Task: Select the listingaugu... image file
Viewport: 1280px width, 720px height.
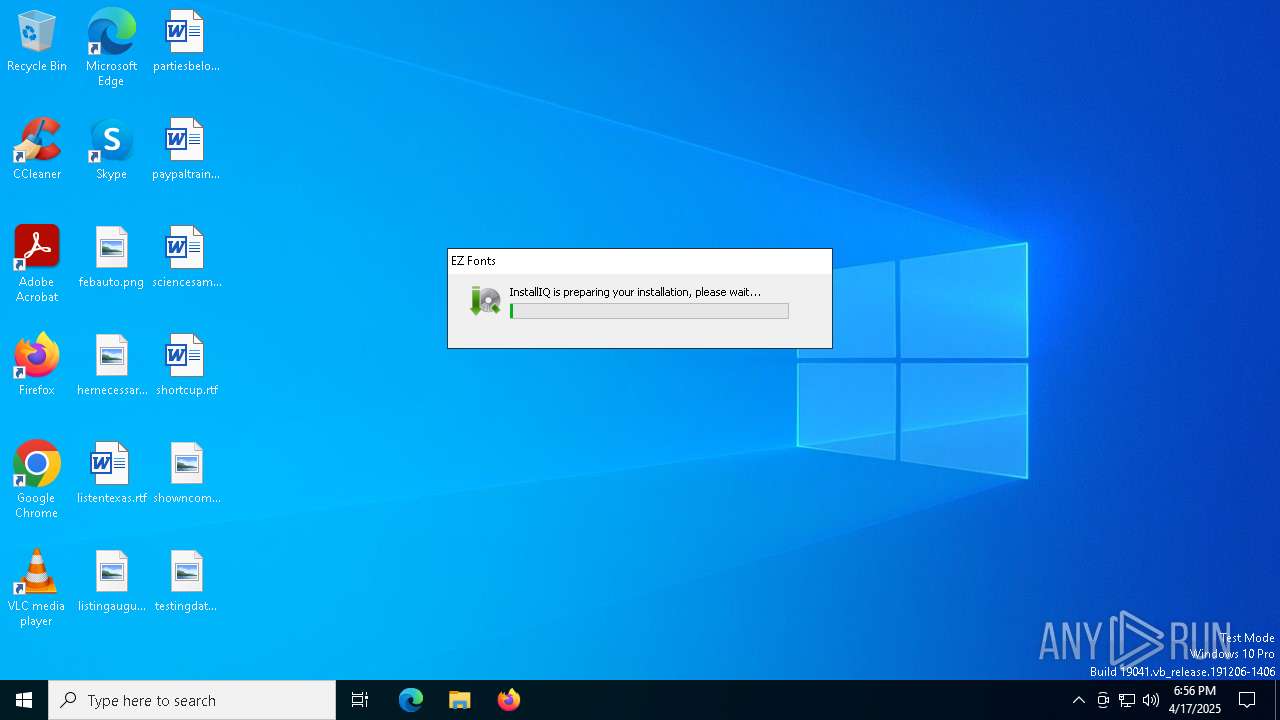Action: [x=111, y=581]
